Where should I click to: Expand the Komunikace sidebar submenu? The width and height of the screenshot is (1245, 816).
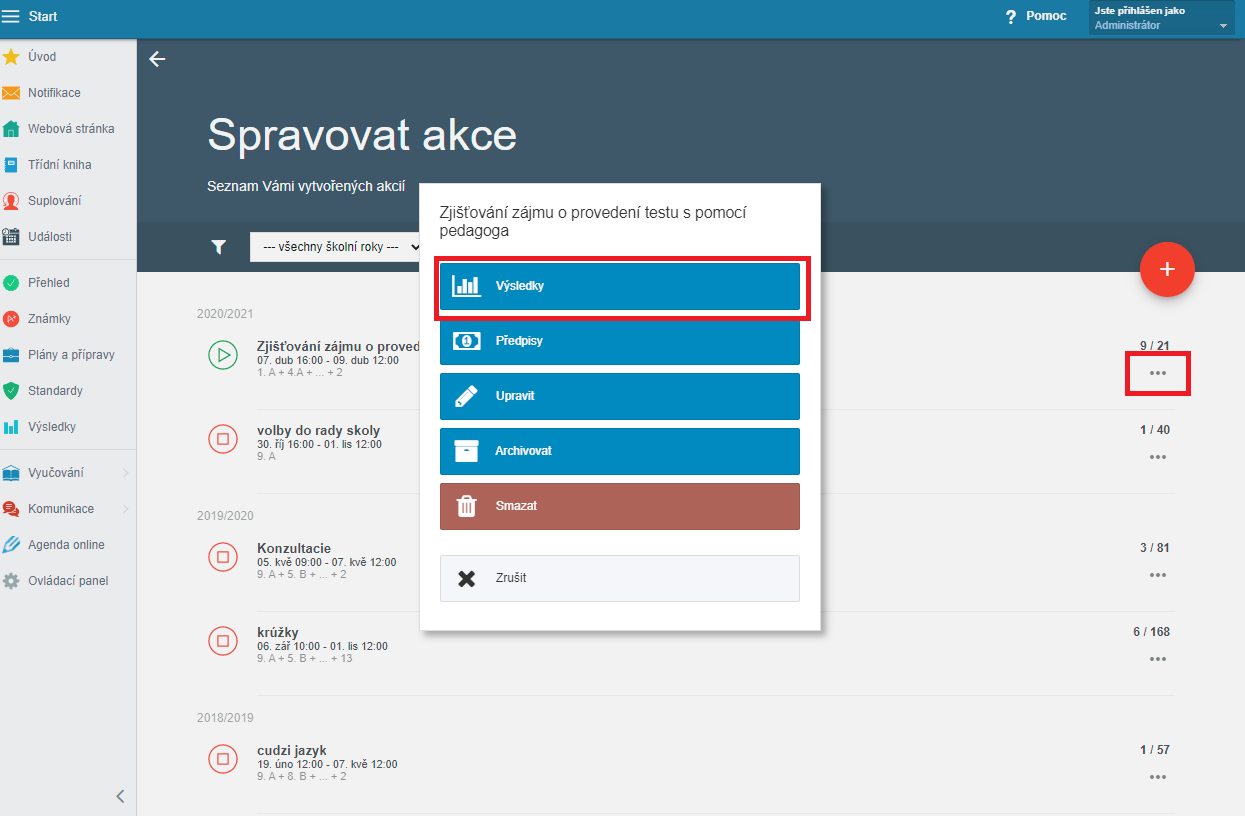tap(125, 509)
